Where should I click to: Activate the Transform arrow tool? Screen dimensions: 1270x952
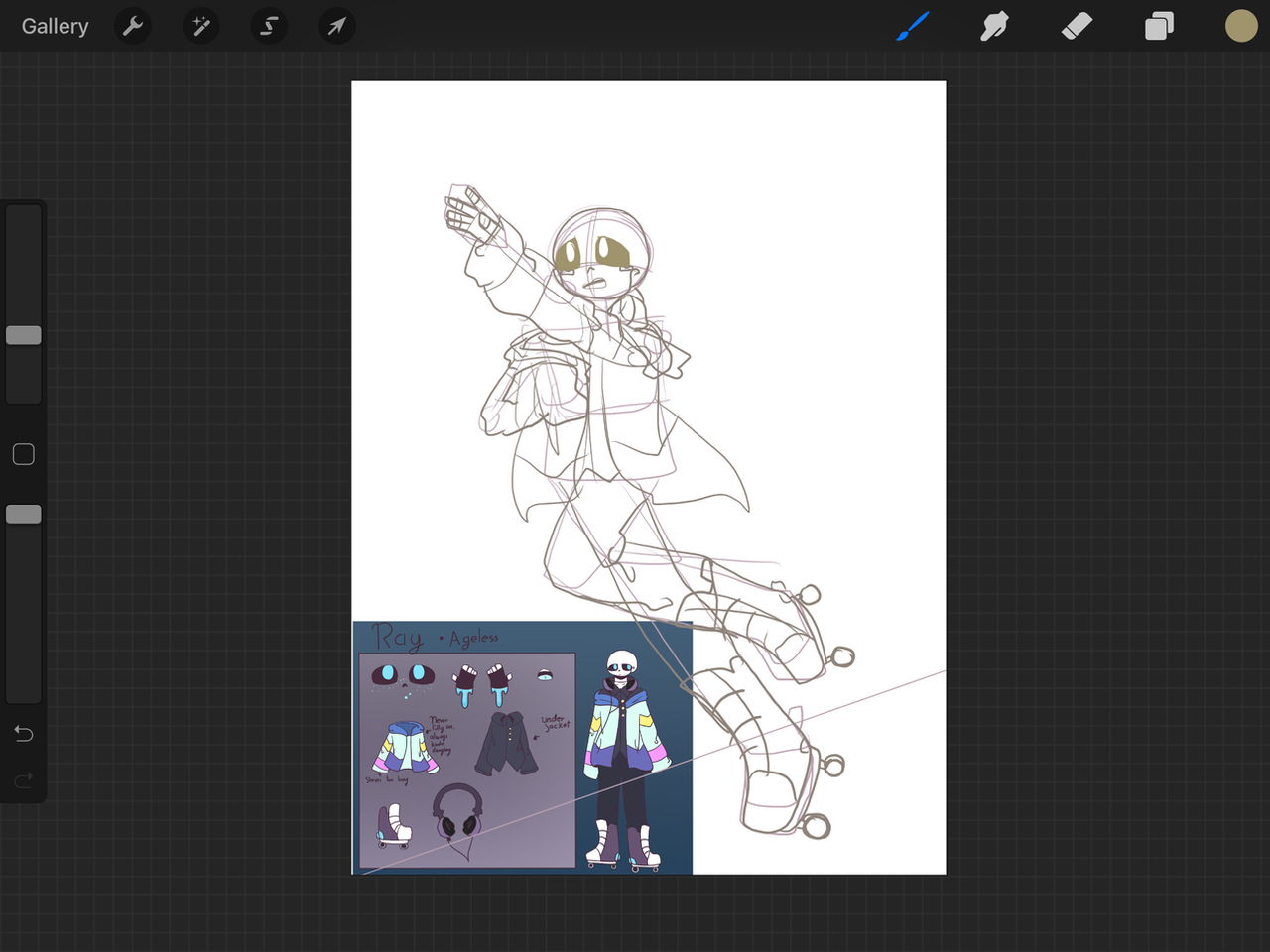tap(337, 26)
